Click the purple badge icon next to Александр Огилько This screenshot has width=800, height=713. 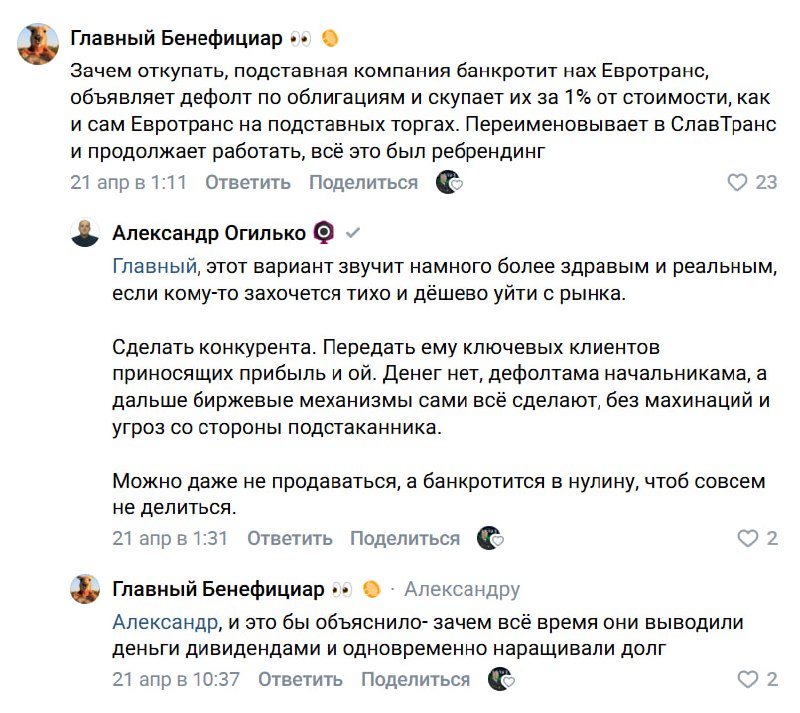point(324,233)
